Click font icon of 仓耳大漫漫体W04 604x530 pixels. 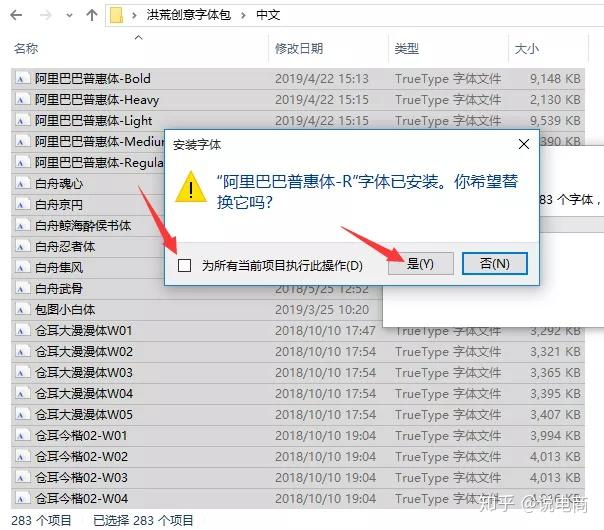(22, 394)
